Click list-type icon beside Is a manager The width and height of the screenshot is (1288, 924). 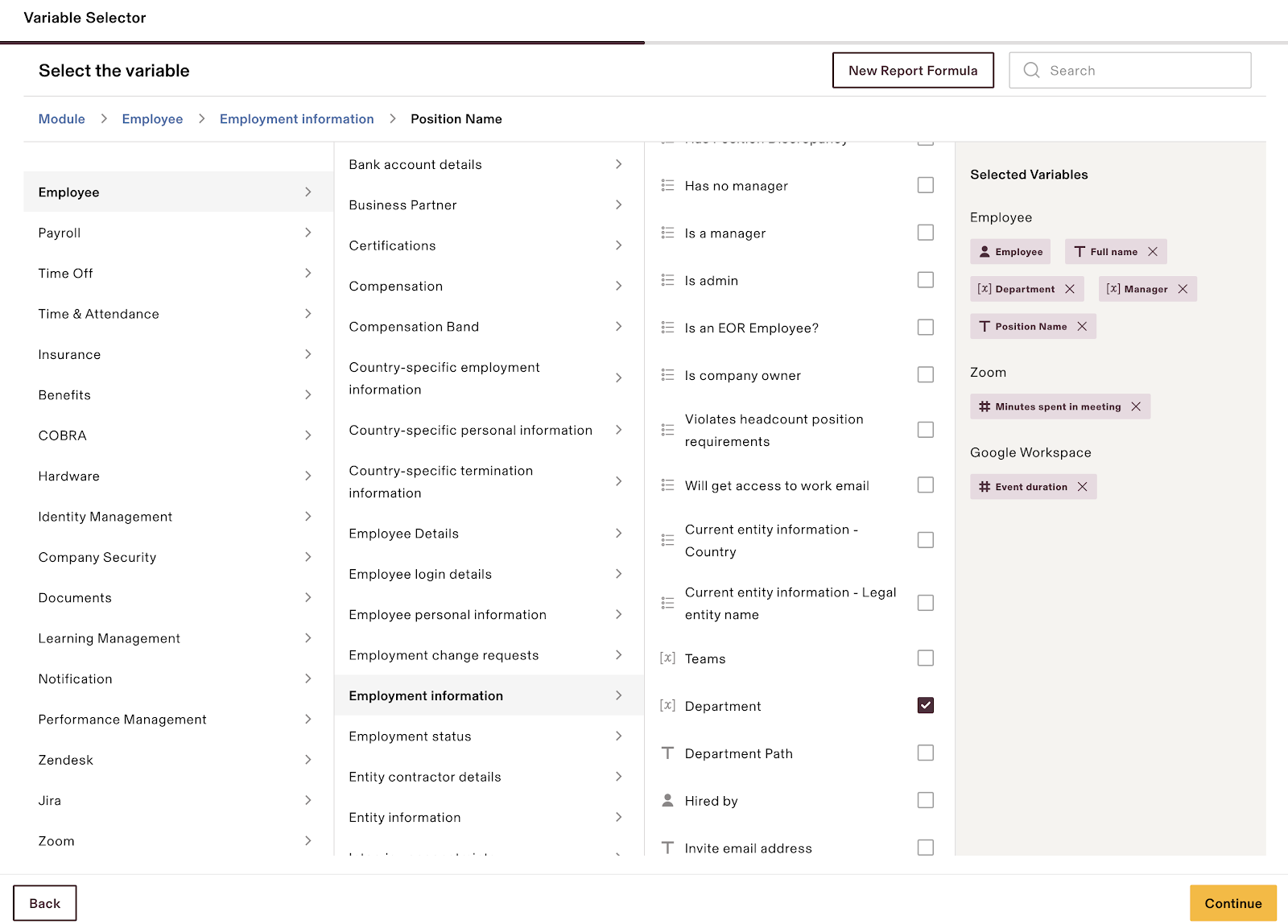pos(667,233)
